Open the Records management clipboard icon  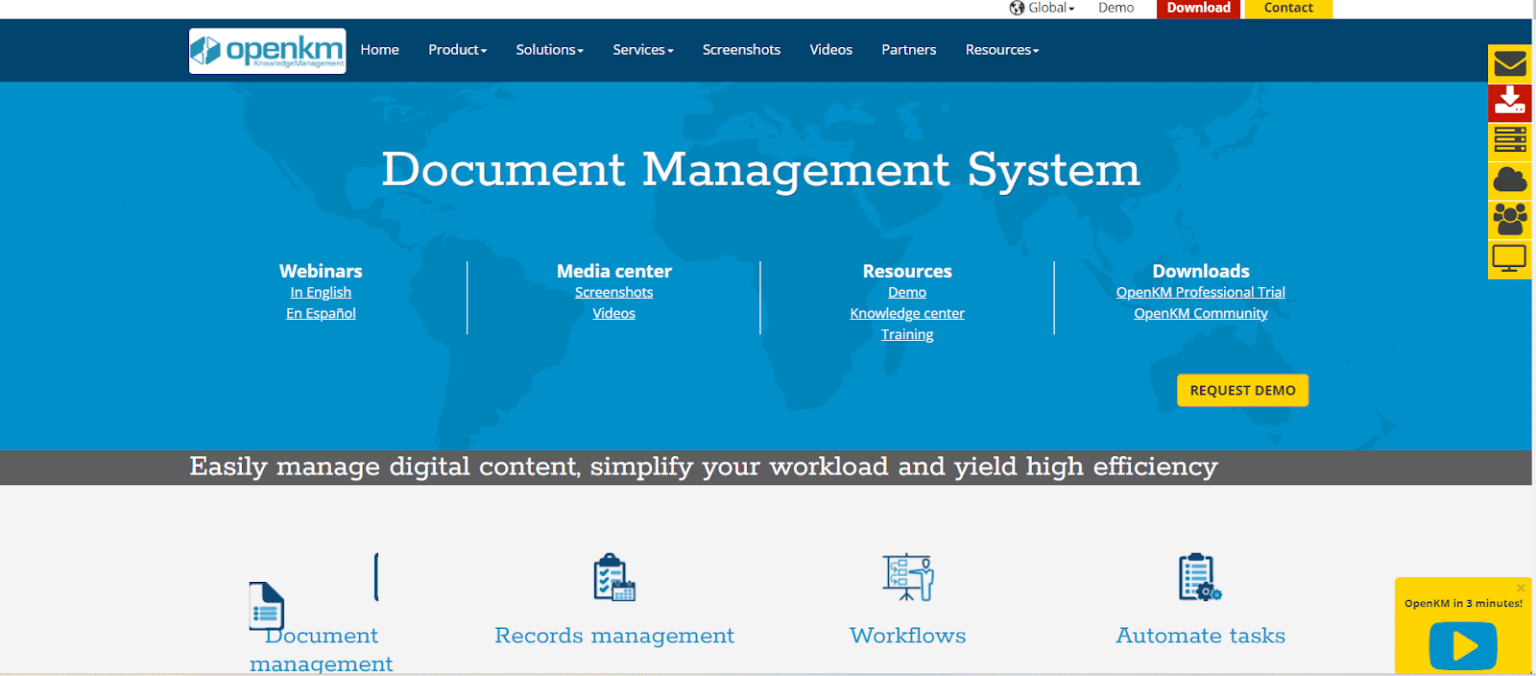click(614, 577)
